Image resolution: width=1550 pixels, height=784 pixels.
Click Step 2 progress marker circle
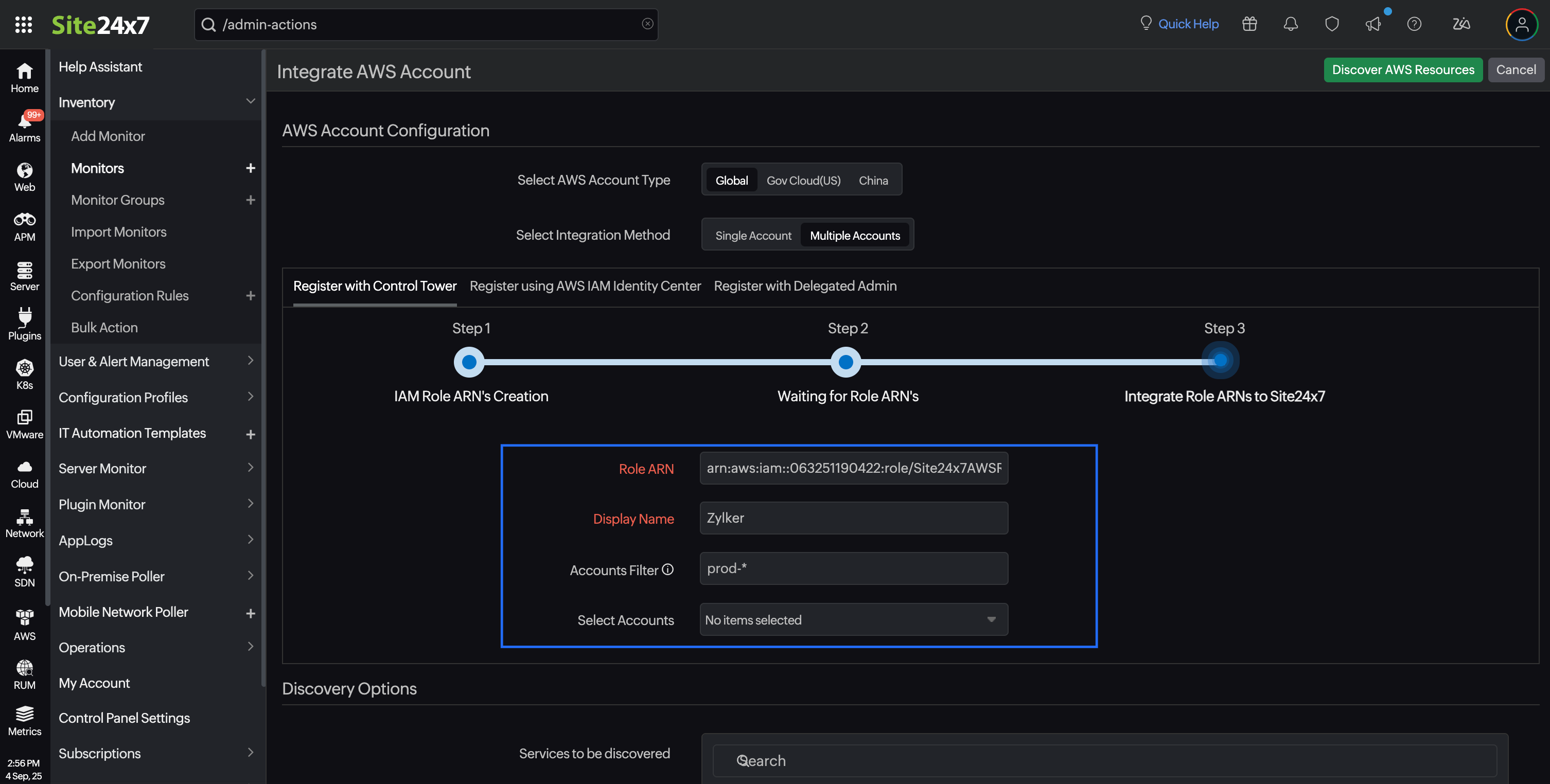(x=846, y=362)
